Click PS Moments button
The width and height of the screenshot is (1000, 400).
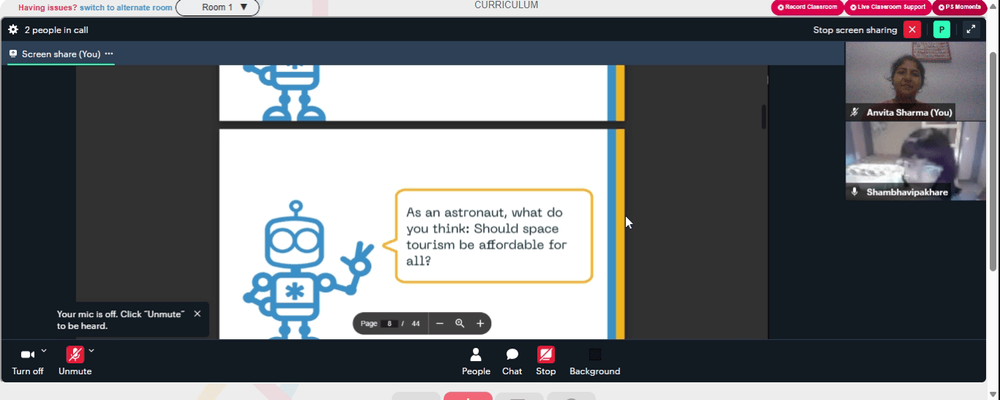(x=959, y=7)
